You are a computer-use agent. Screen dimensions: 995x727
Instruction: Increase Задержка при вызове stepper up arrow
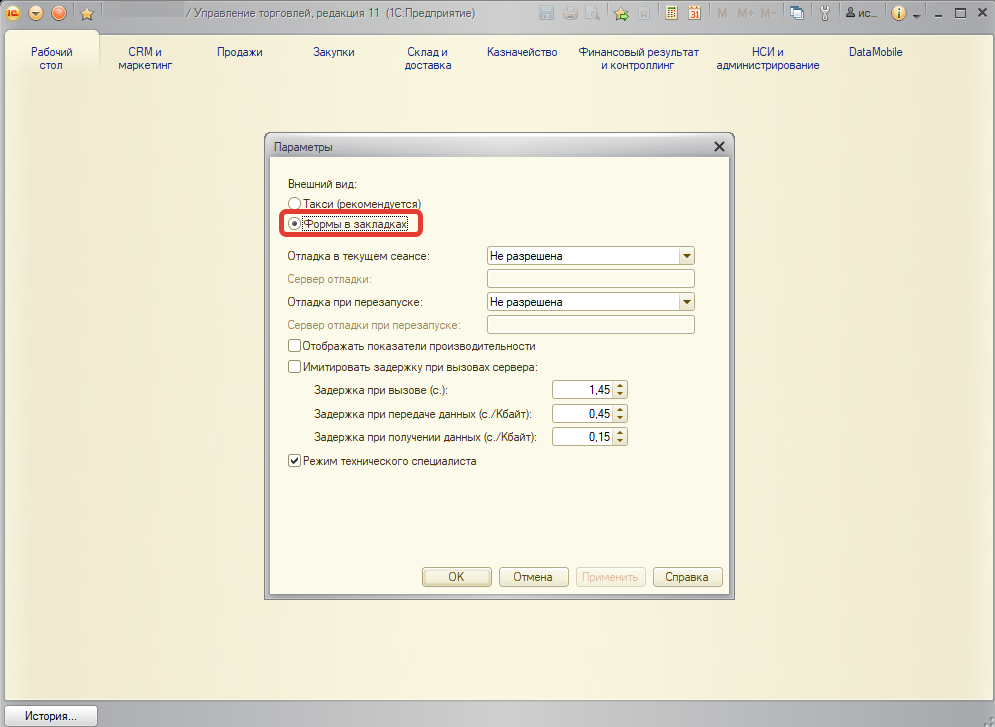pos(620,386)
